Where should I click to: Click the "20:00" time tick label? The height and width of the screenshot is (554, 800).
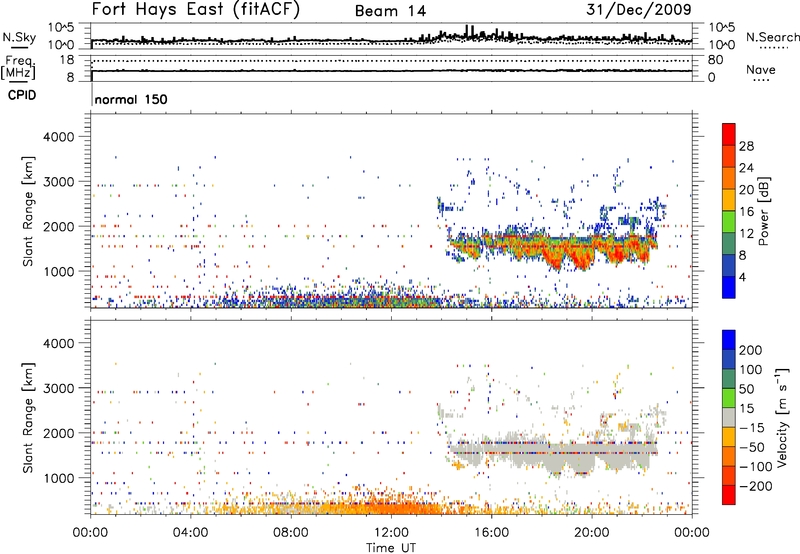tap(591, 533)
